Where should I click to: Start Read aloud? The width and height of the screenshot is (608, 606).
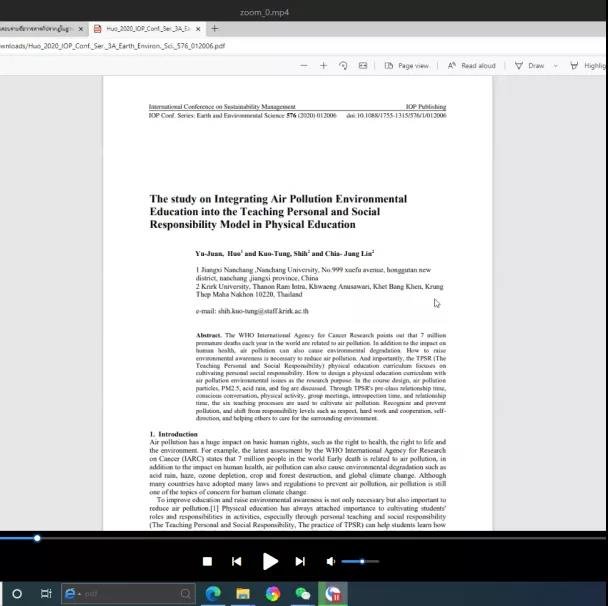coord(472,66)
